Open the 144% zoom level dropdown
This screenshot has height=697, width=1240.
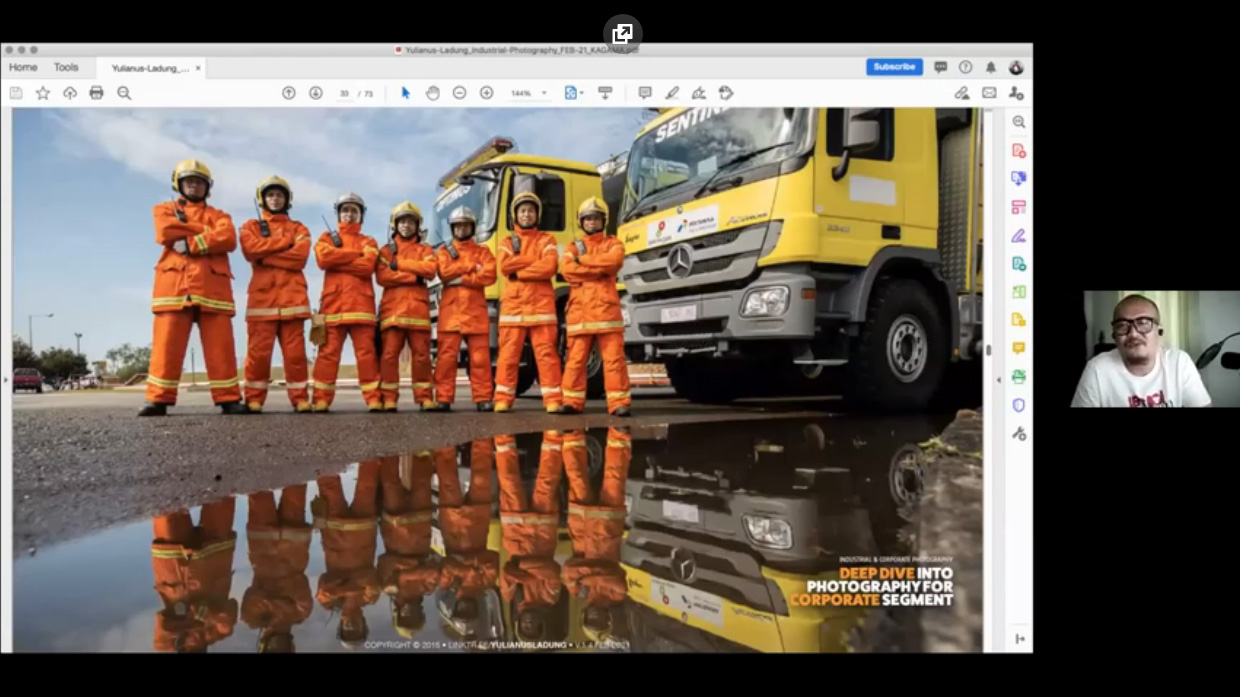click(529, 93)
